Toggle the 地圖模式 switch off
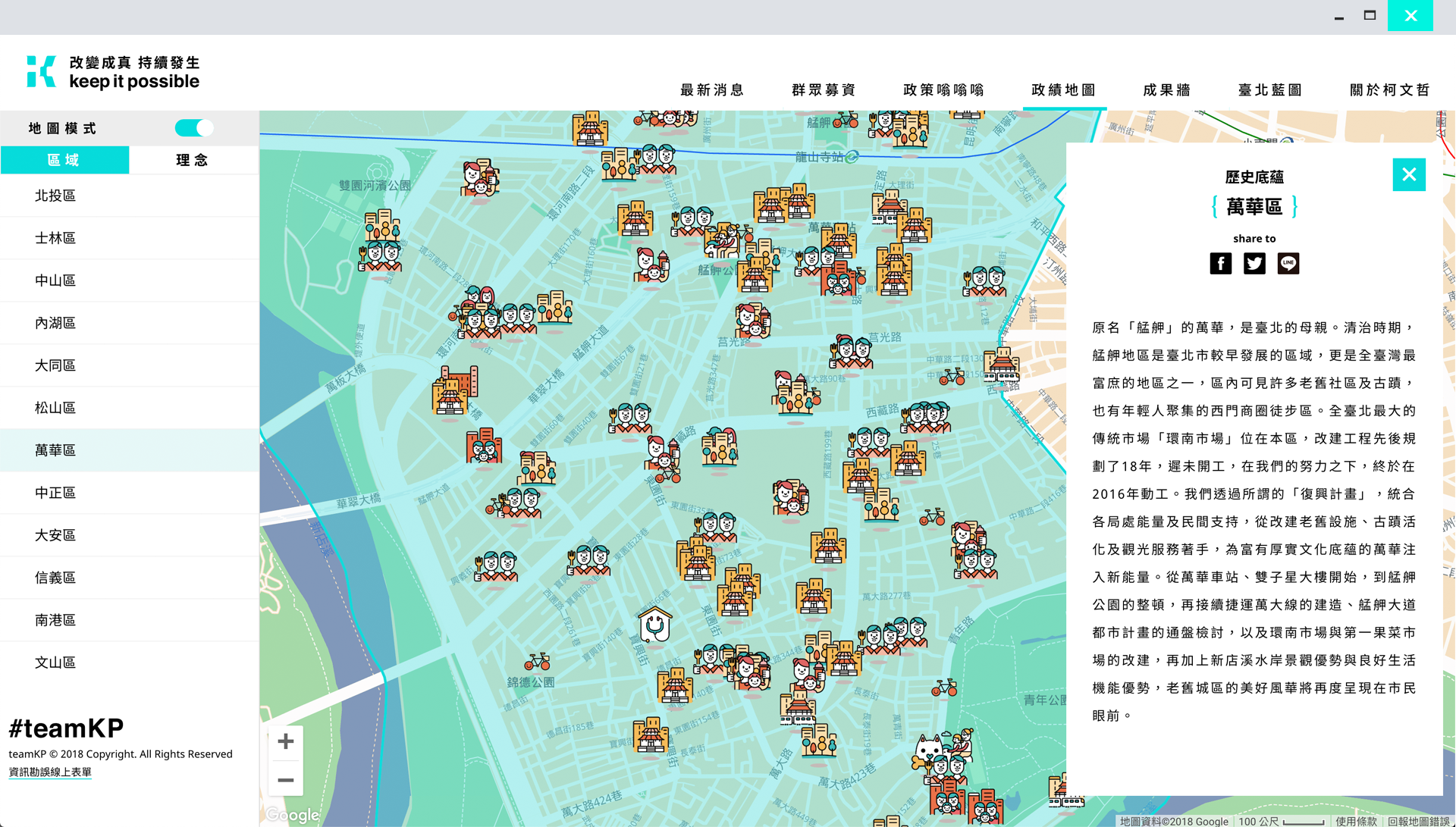The height and width of the screenshot is (827, 1456). (194, 128)
